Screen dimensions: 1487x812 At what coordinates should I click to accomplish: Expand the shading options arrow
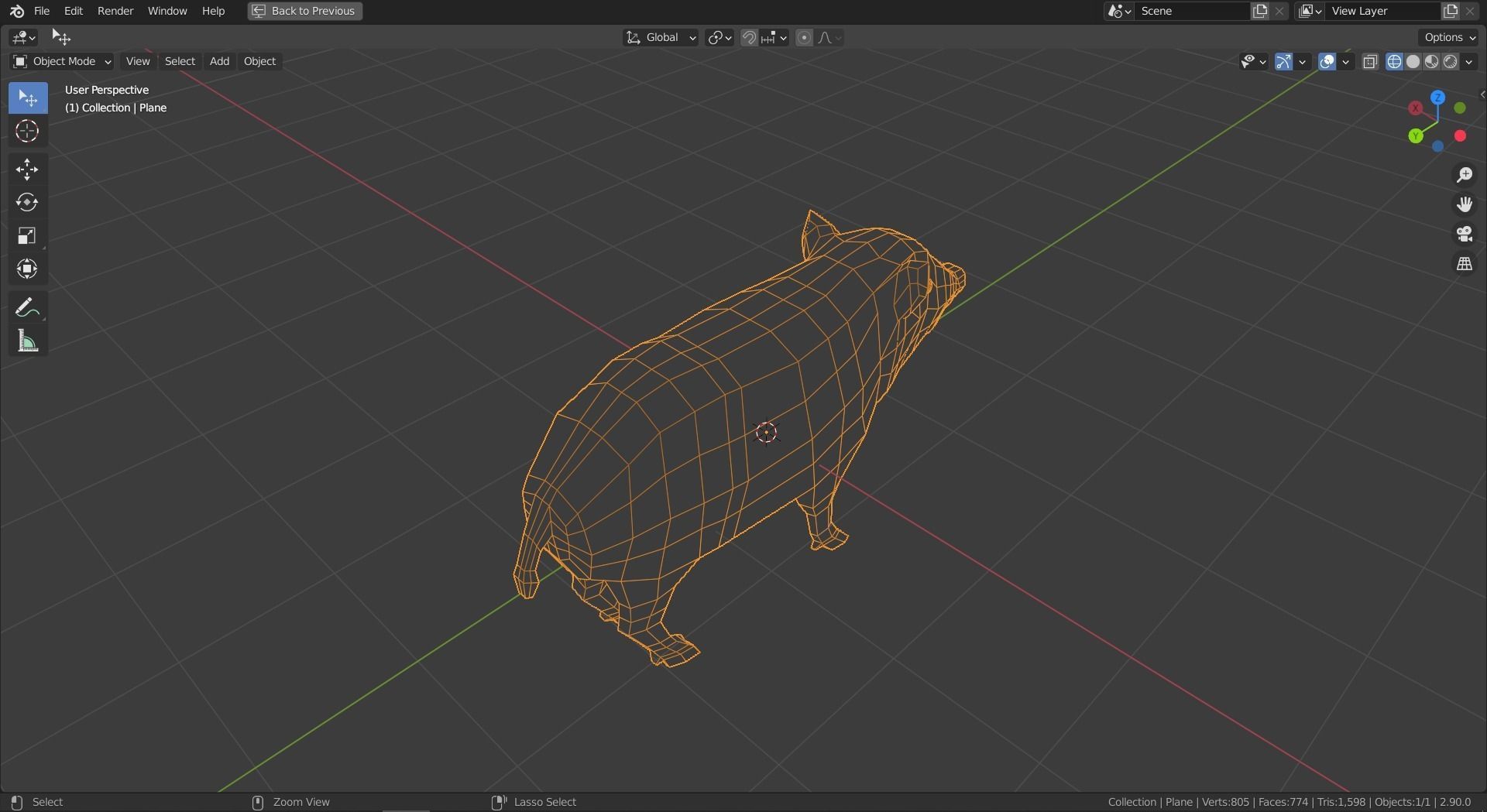1469,62
